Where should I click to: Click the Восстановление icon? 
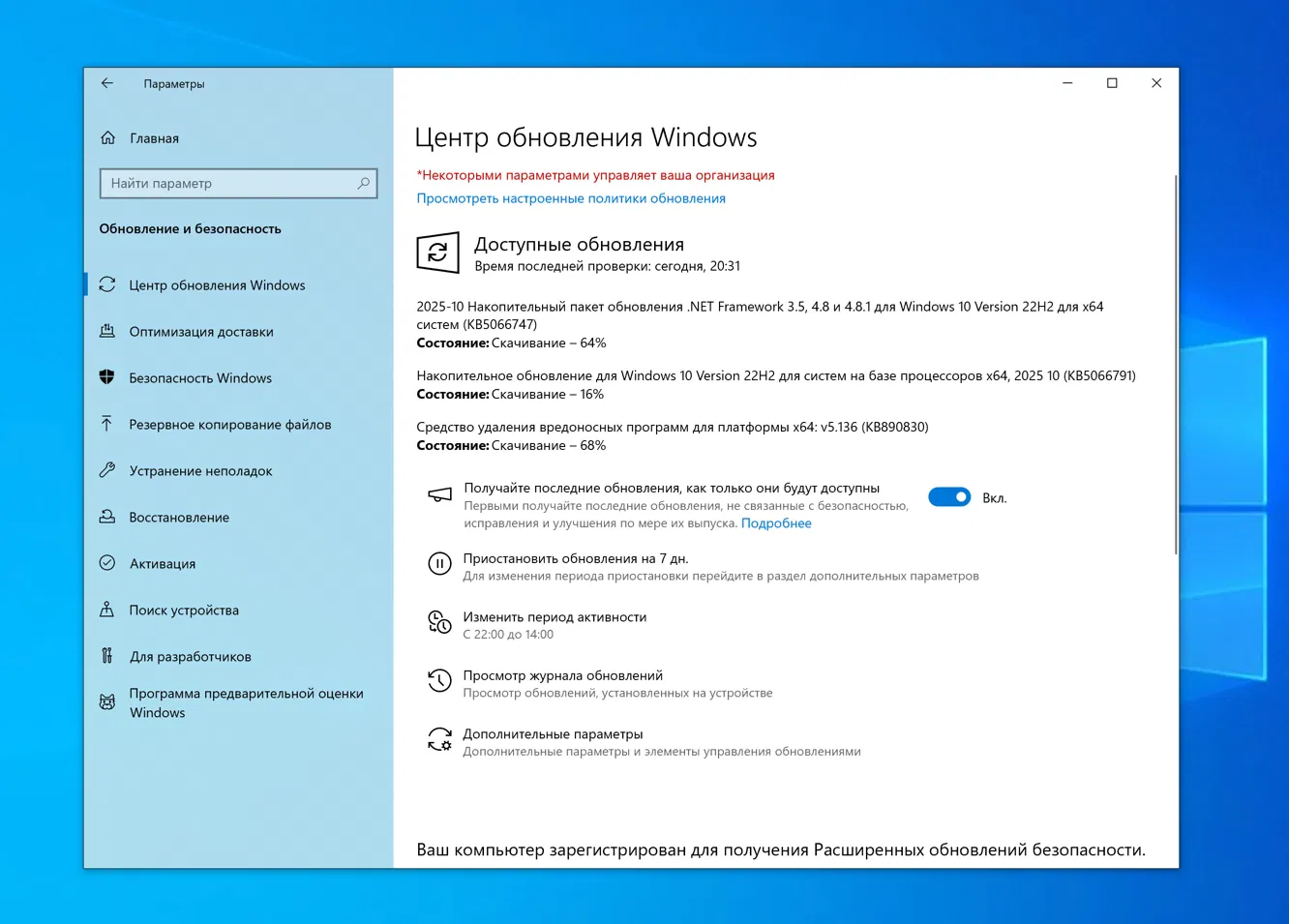[107, 517]
